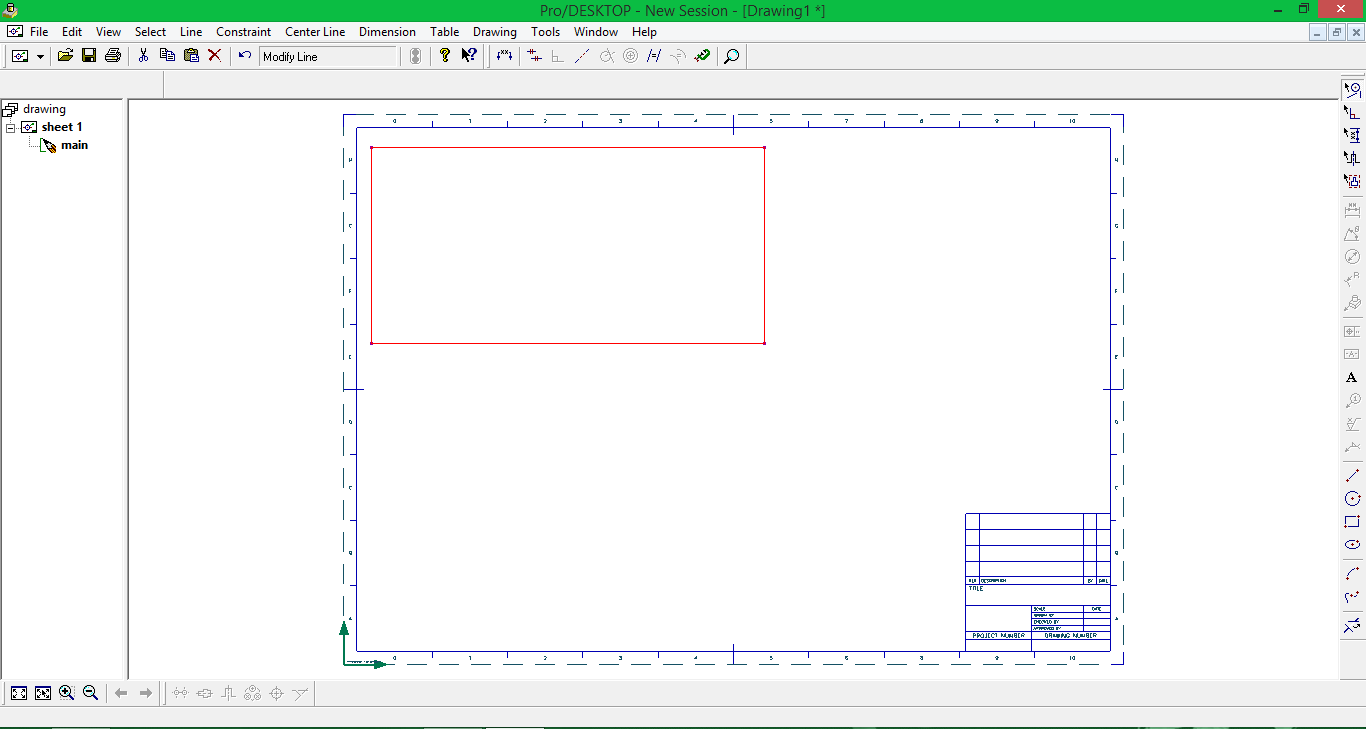
Task: Click the diagonal line constraint icon
Action: point(582,56)
